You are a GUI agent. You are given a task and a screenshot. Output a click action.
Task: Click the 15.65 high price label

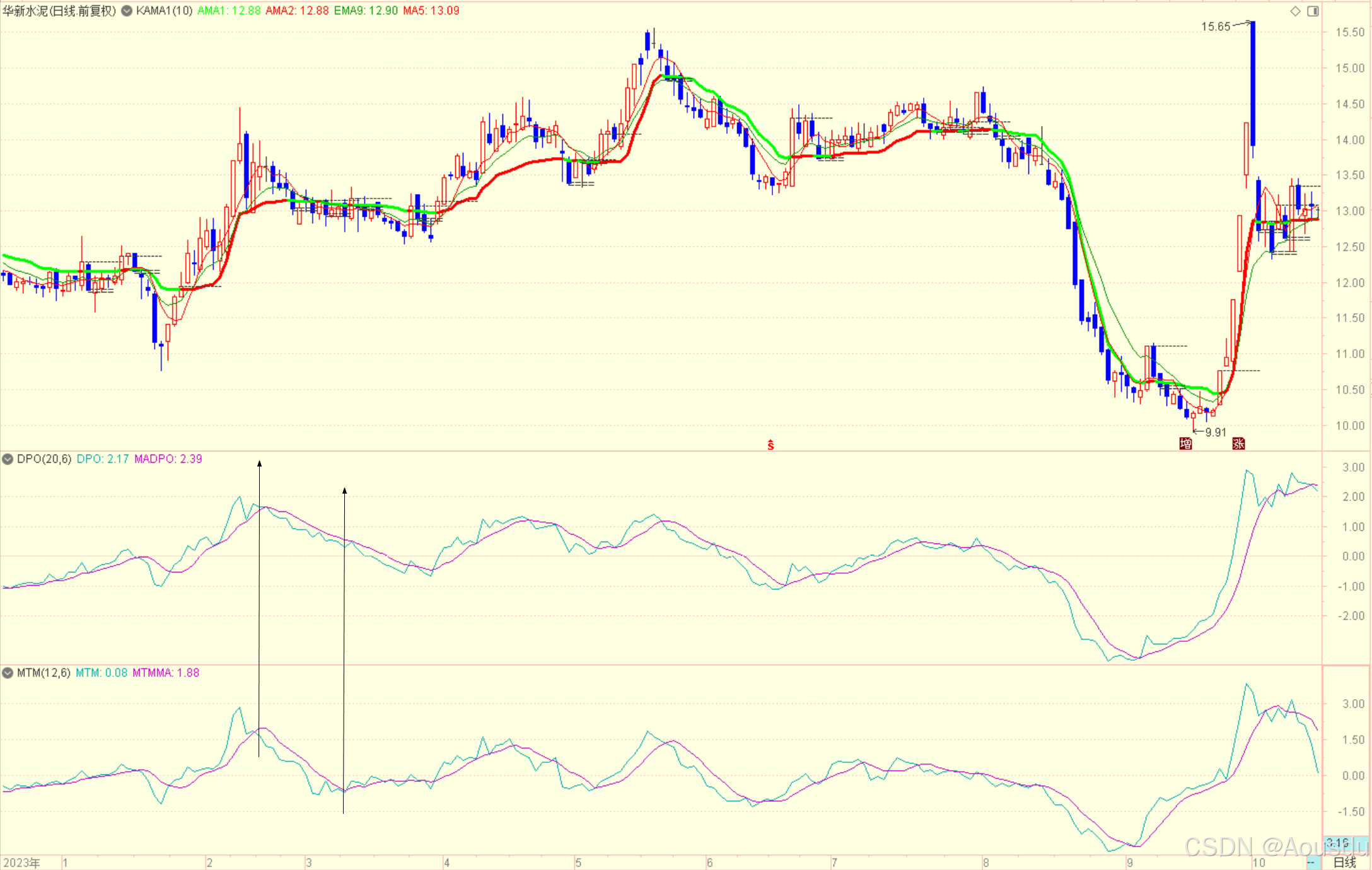1215,26
